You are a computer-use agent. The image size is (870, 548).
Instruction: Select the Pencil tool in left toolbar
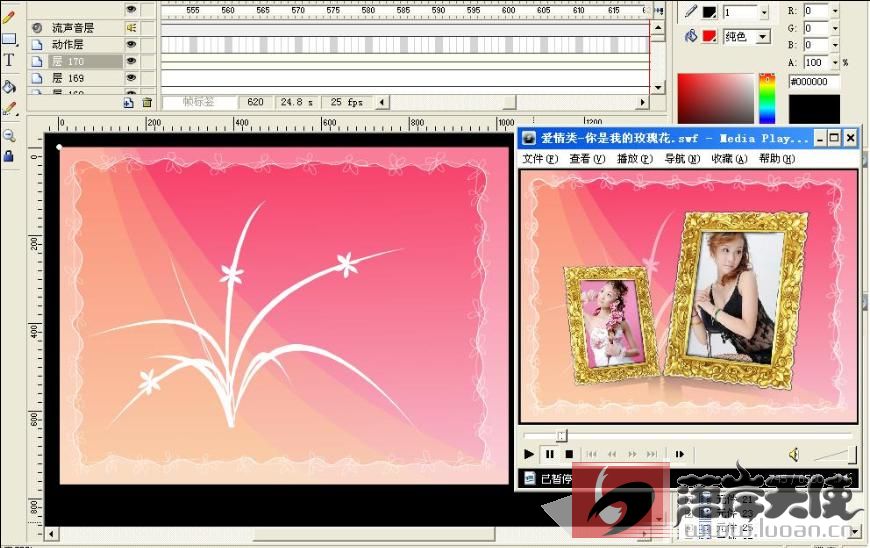(8, 18)
